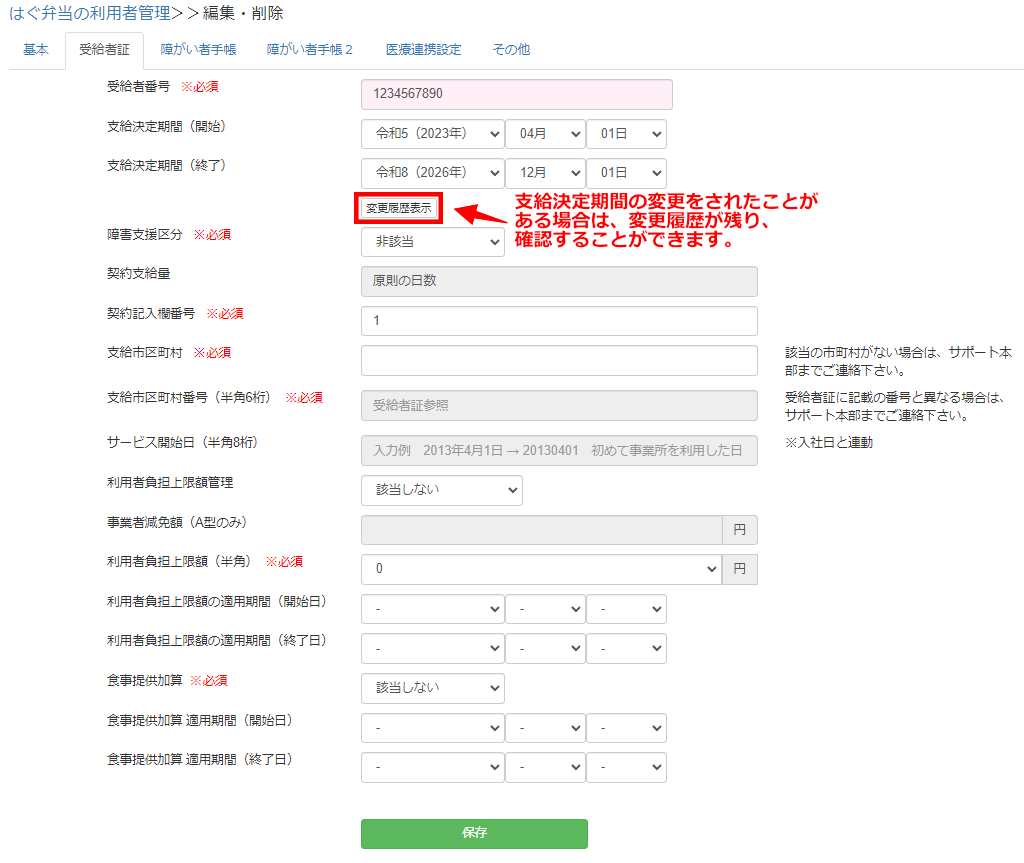Open the end year dropdown 令和8（2026年）
The width and height of the screenshot is (1024, 863).
coord(432,173)
